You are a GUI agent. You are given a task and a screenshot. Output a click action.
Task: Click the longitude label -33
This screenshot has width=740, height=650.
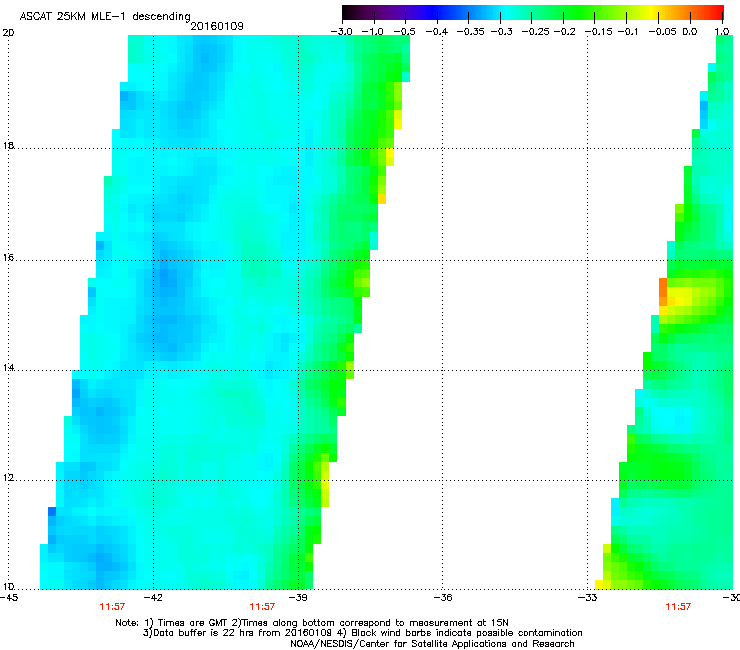pos(588,598)
